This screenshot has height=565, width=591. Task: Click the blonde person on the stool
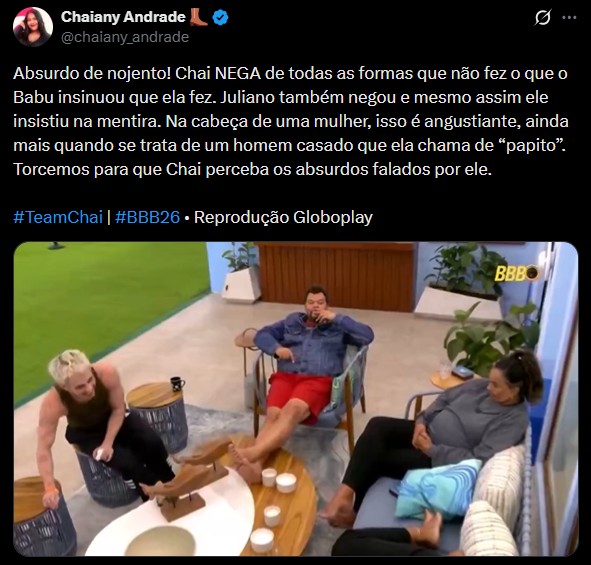click(107, 424)
